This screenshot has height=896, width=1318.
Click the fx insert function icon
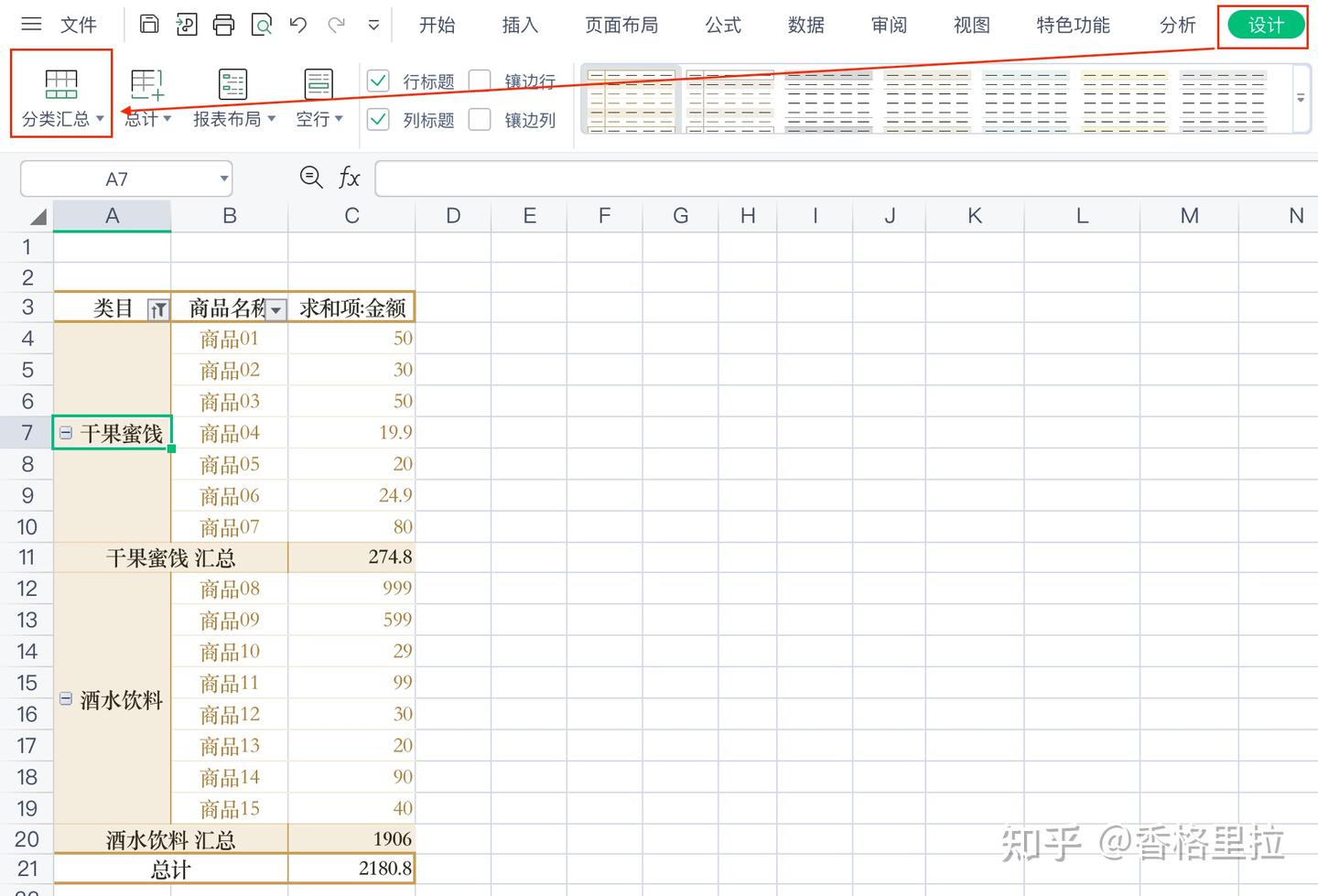(349, 178)
